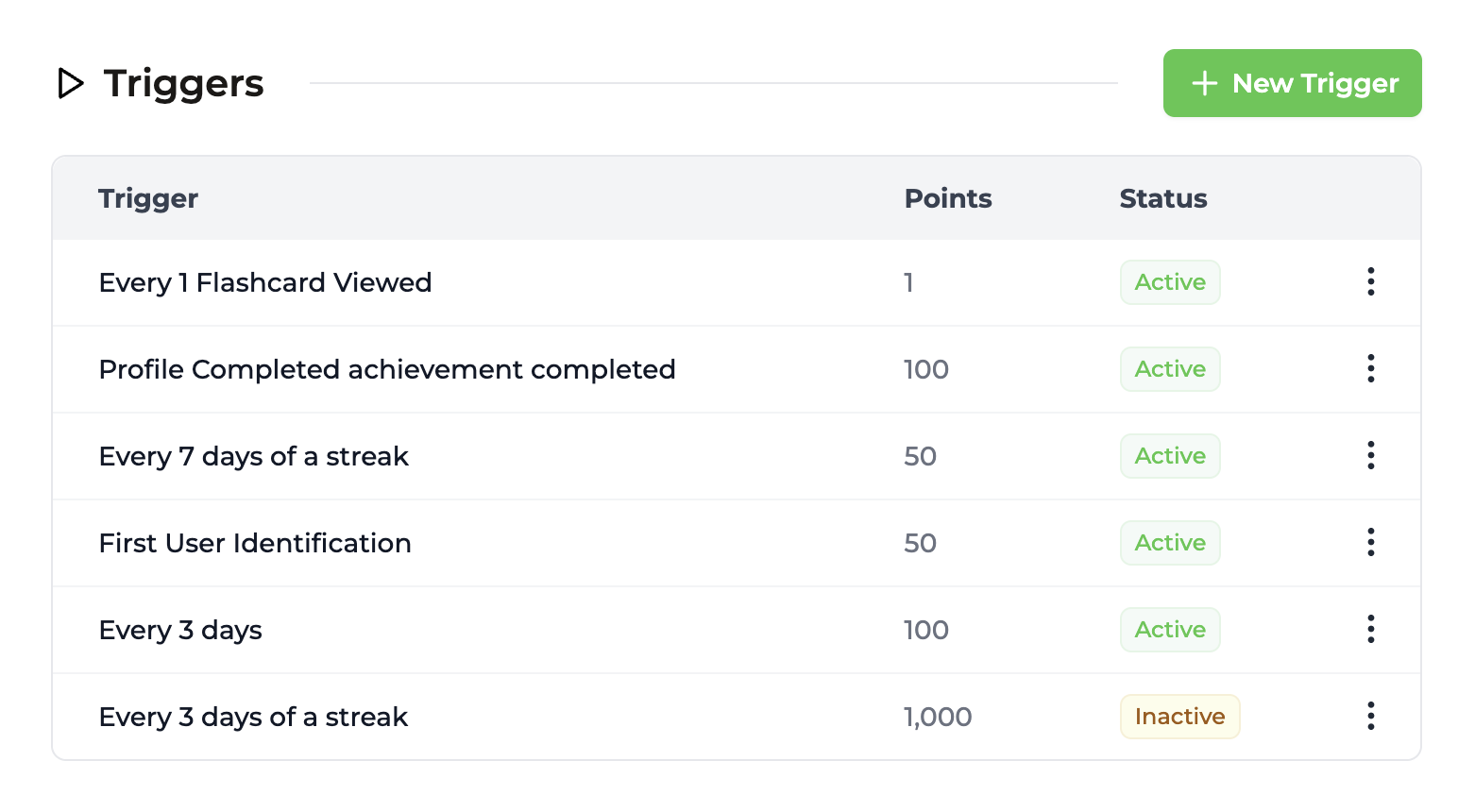Image resolution: width=1475 pixels, height=812 pixels.
Task: Click the New Trigger button
Action: 1292,83
